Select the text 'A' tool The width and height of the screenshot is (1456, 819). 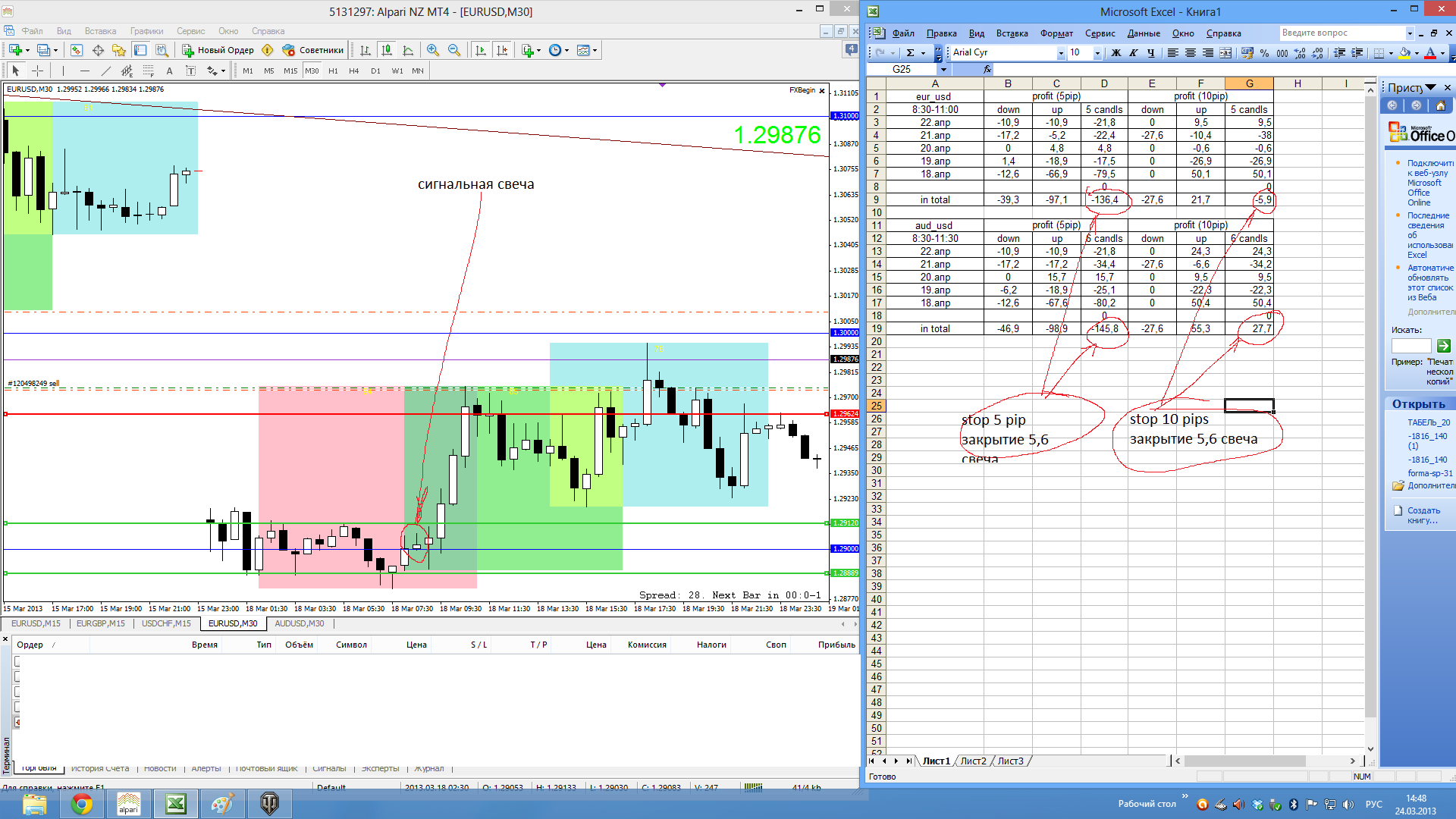[x=170, y=71]
